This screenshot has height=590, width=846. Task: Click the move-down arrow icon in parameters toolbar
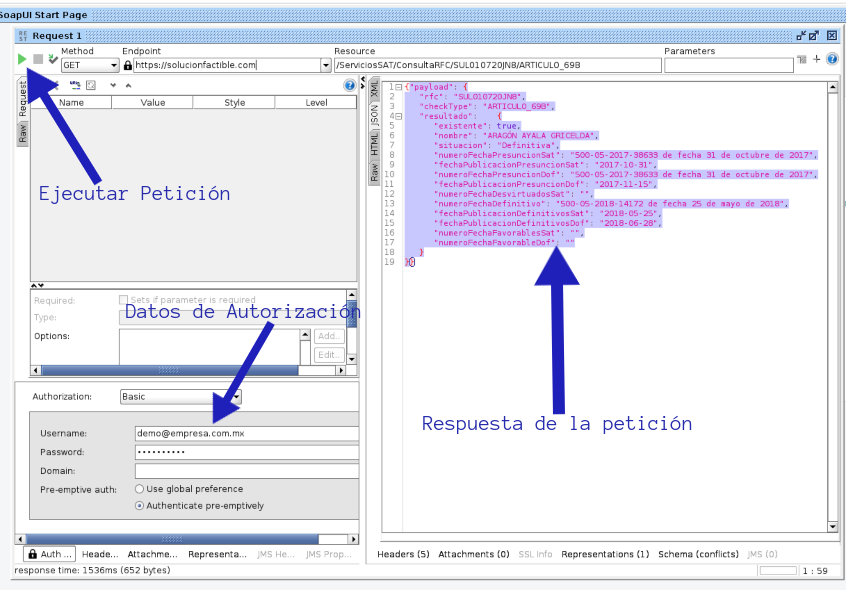coord(113,85)
